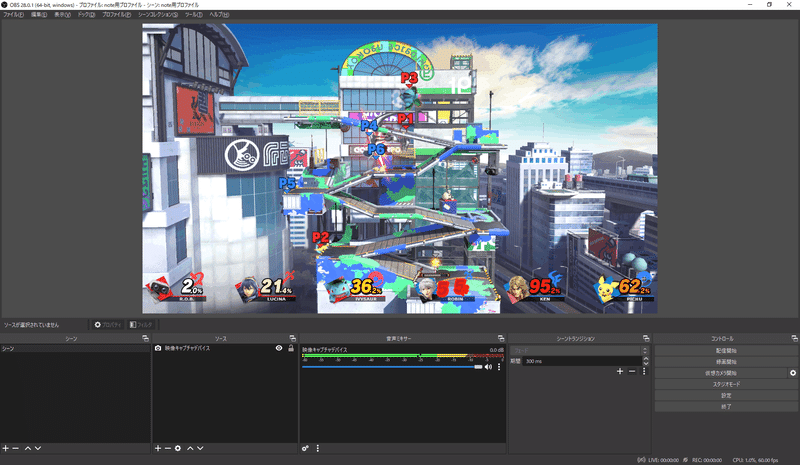Click the LIVE: 00:00:00 status text

[663, 460]
